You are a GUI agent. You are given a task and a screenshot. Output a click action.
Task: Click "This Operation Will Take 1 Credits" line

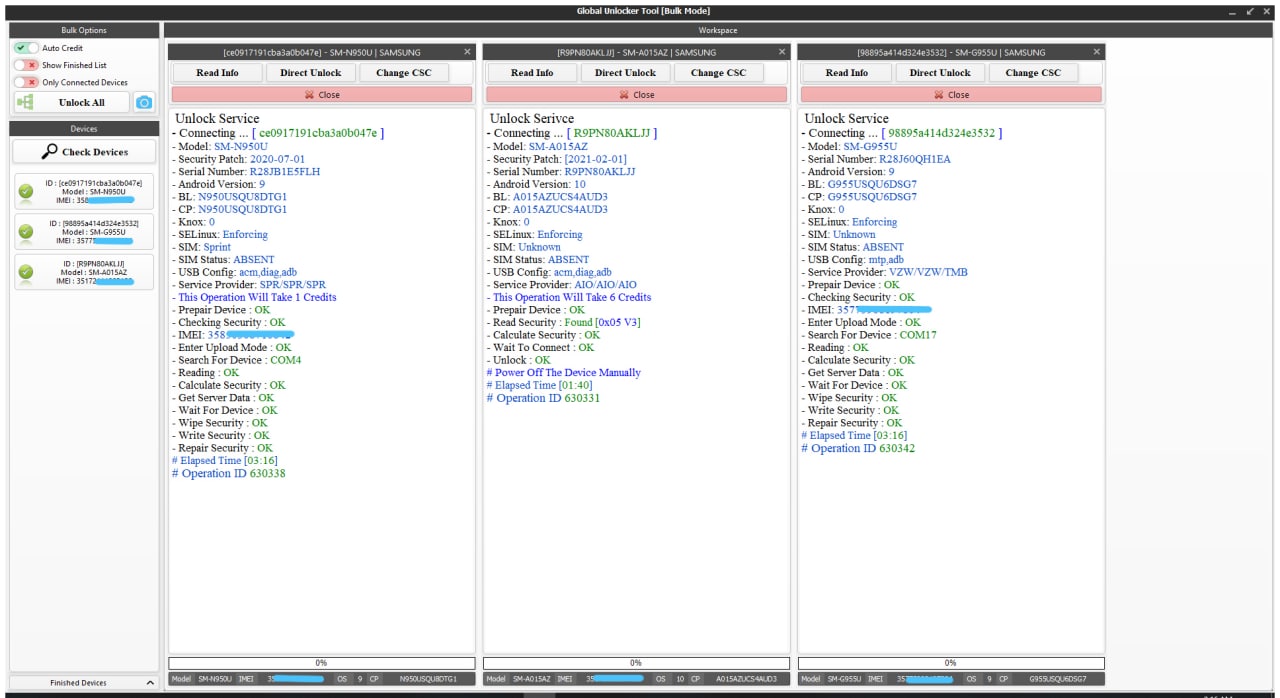(x=254, y=297)
